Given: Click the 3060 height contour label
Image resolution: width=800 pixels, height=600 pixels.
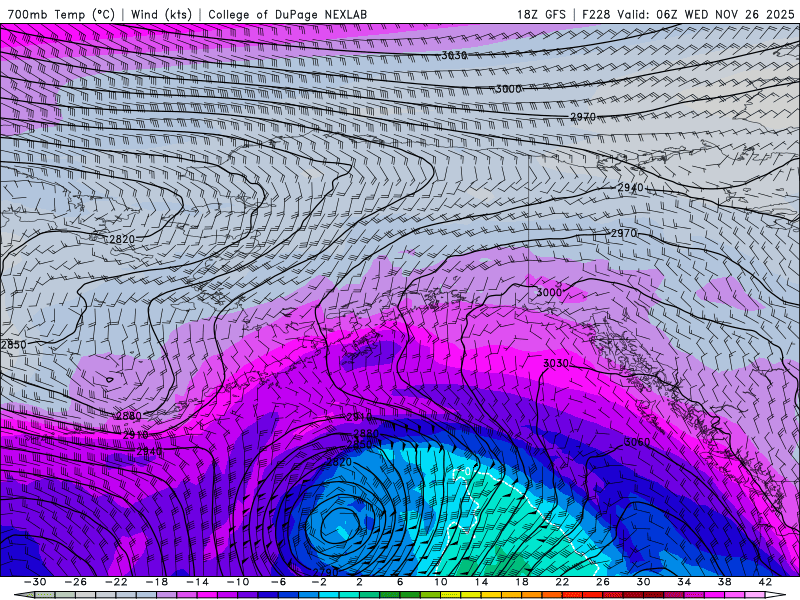Looking at the screenshot, I should (637, 442).
